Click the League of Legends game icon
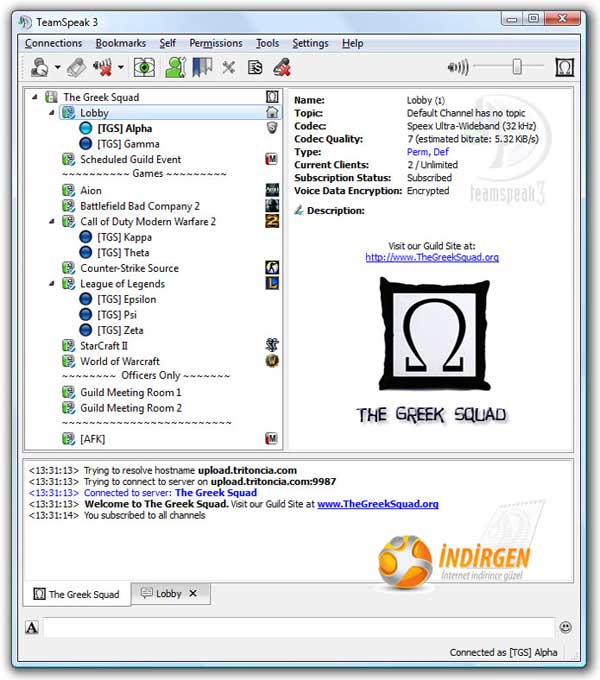This screenshot has height=680, width=600. pos(272,283)
